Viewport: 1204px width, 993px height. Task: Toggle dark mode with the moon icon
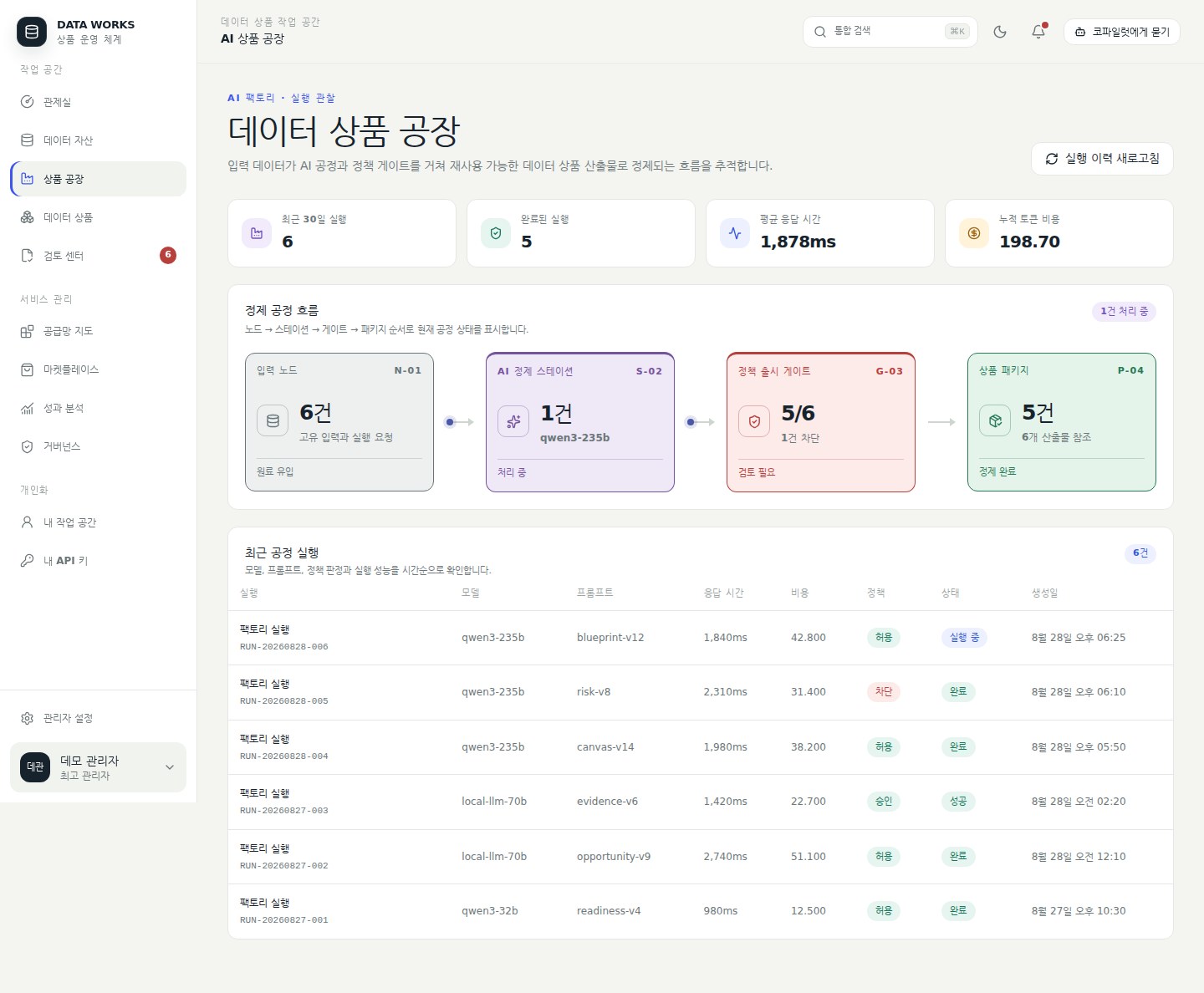coord(1000,32)
